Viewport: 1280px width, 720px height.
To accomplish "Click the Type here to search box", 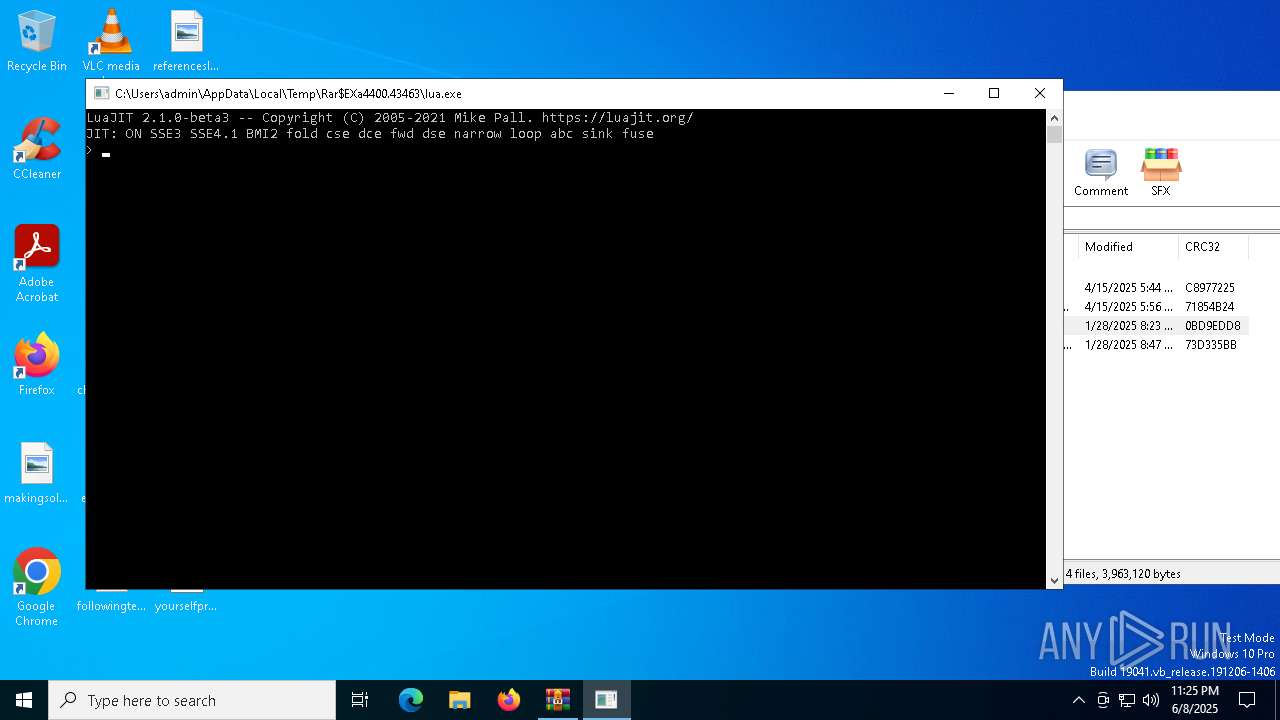I will (x=192, y=700).
